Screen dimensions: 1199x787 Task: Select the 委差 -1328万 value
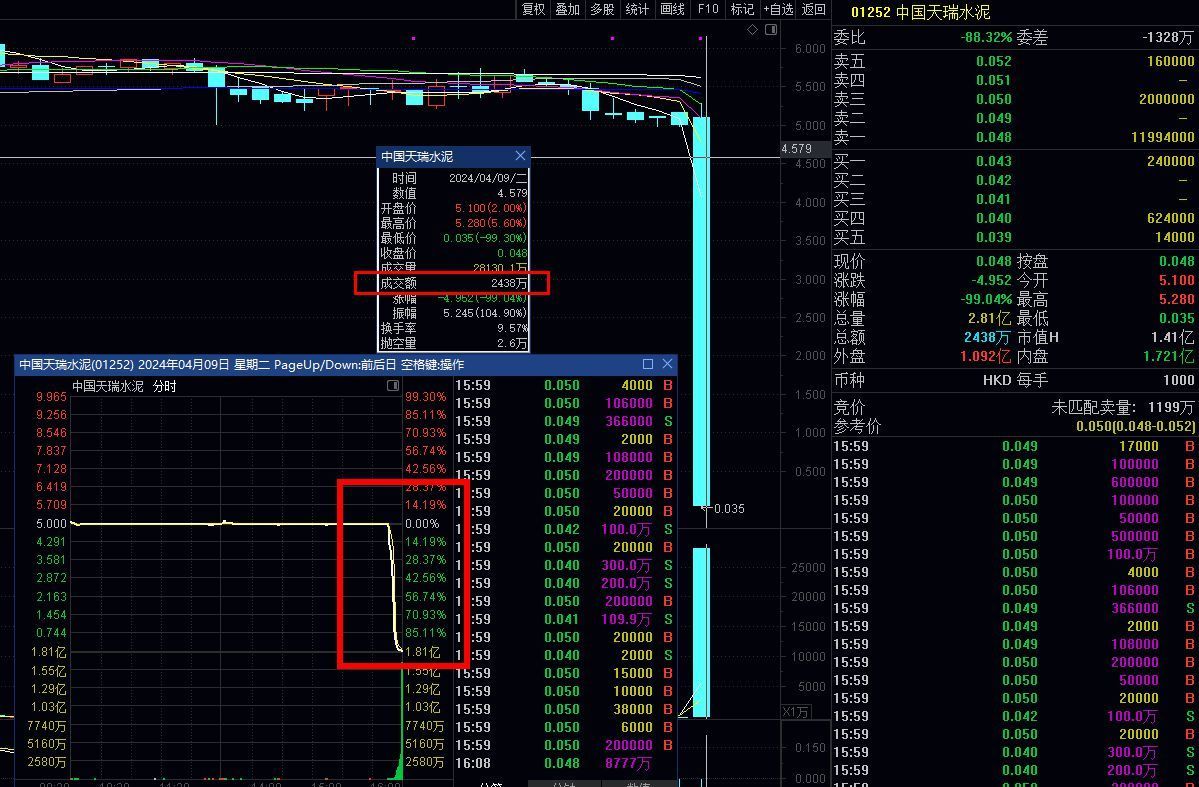tap(1167, 37)
